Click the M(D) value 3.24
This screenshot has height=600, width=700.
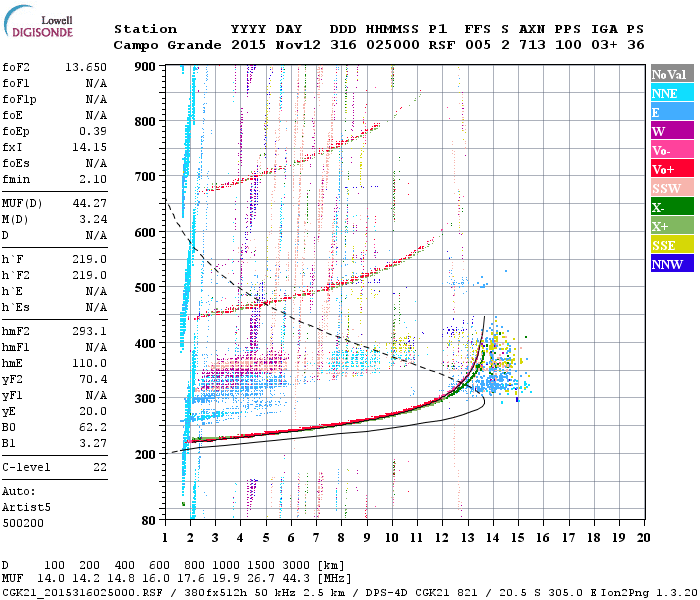pos(93,220)
